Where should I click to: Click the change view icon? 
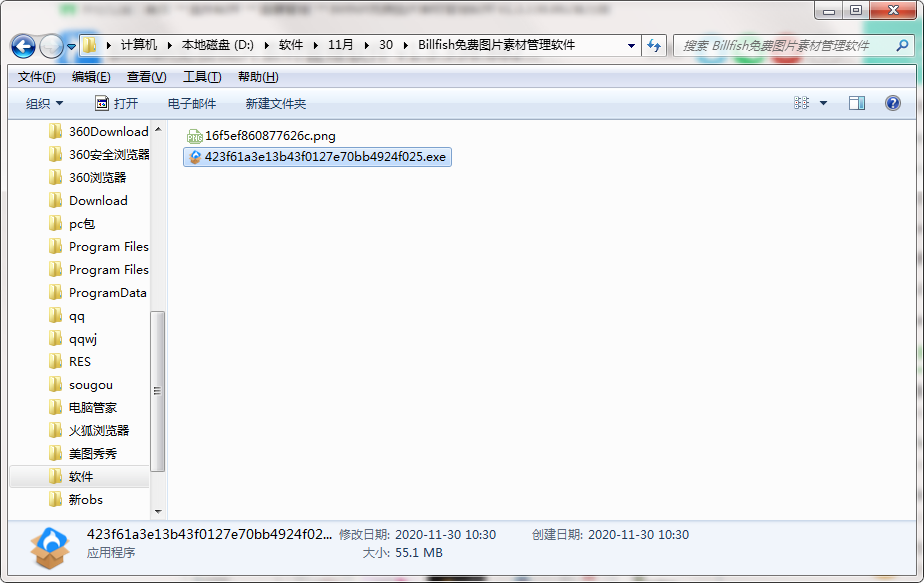pyautogui.click(x=801, y=103)
